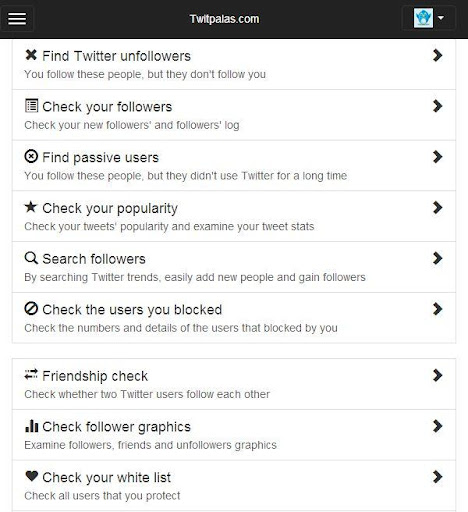The image size is (468, 512).
Task: Expand the profile avatar dropdown arrow
Action: pyautogui.click(x=441, y=18)
